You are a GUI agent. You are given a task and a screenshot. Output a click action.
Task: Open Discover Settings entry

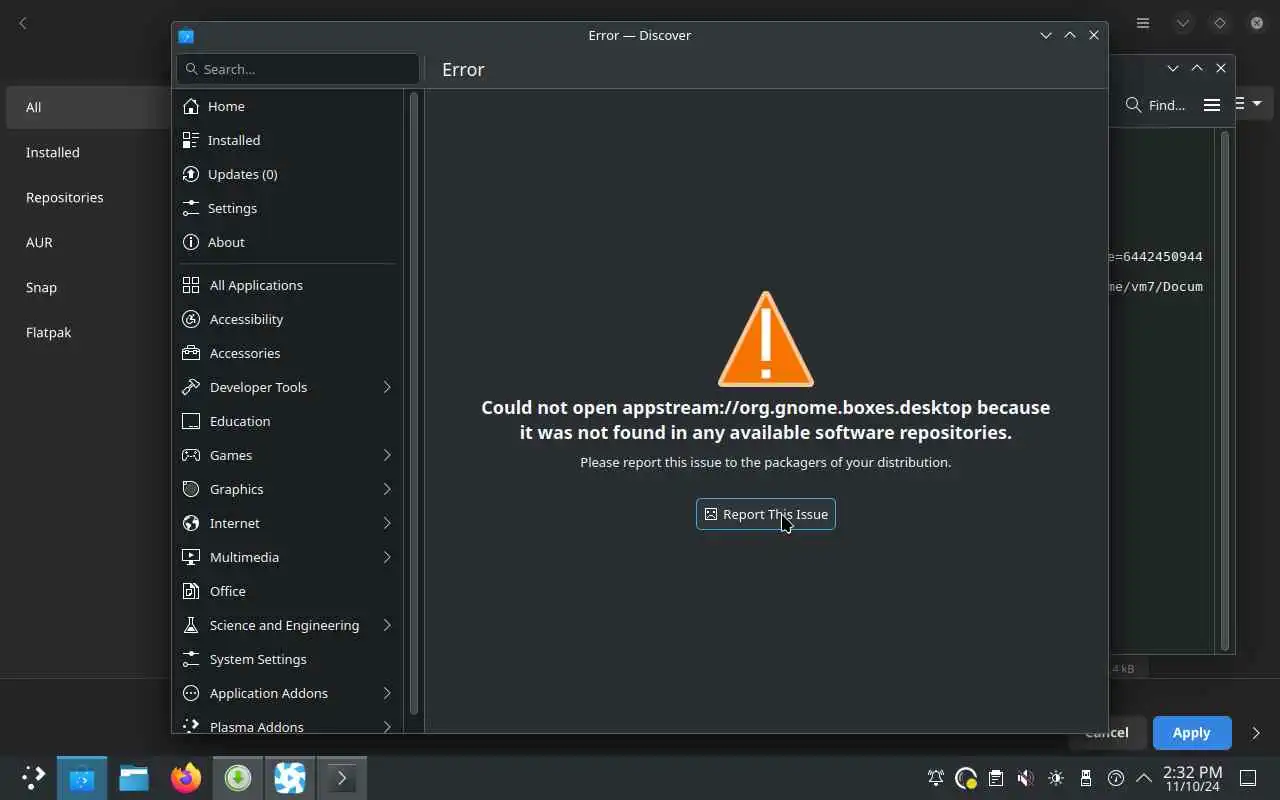(x=289, y=208)
